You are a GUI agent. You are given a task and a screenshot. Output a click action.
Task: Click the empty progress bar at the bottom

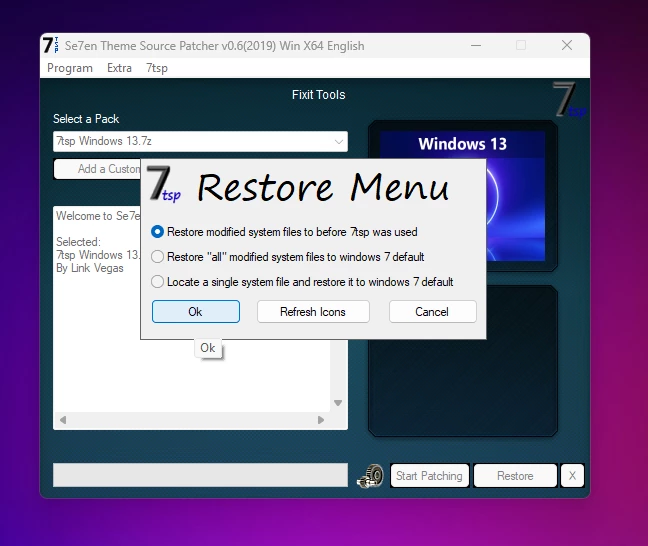click(200, 476)
